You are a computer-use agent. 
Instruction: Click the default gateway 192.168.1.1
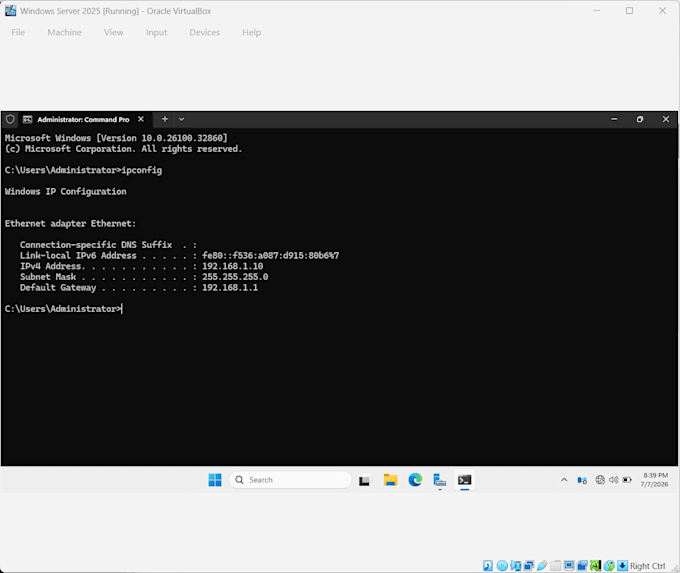(x=230, y=288)
